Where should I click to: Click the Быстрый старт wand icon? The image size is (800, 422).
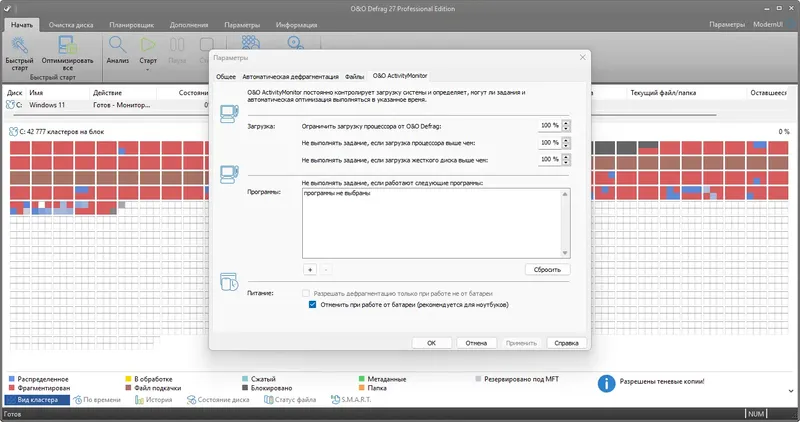(19, 45)
